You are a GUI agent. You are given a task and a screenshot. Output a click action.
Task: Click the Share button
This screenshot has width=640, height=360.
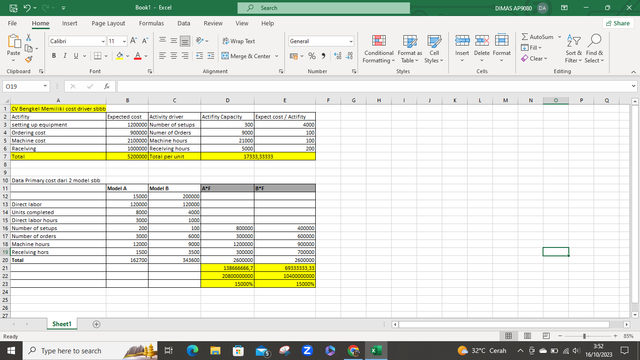[x=618, y=23]
